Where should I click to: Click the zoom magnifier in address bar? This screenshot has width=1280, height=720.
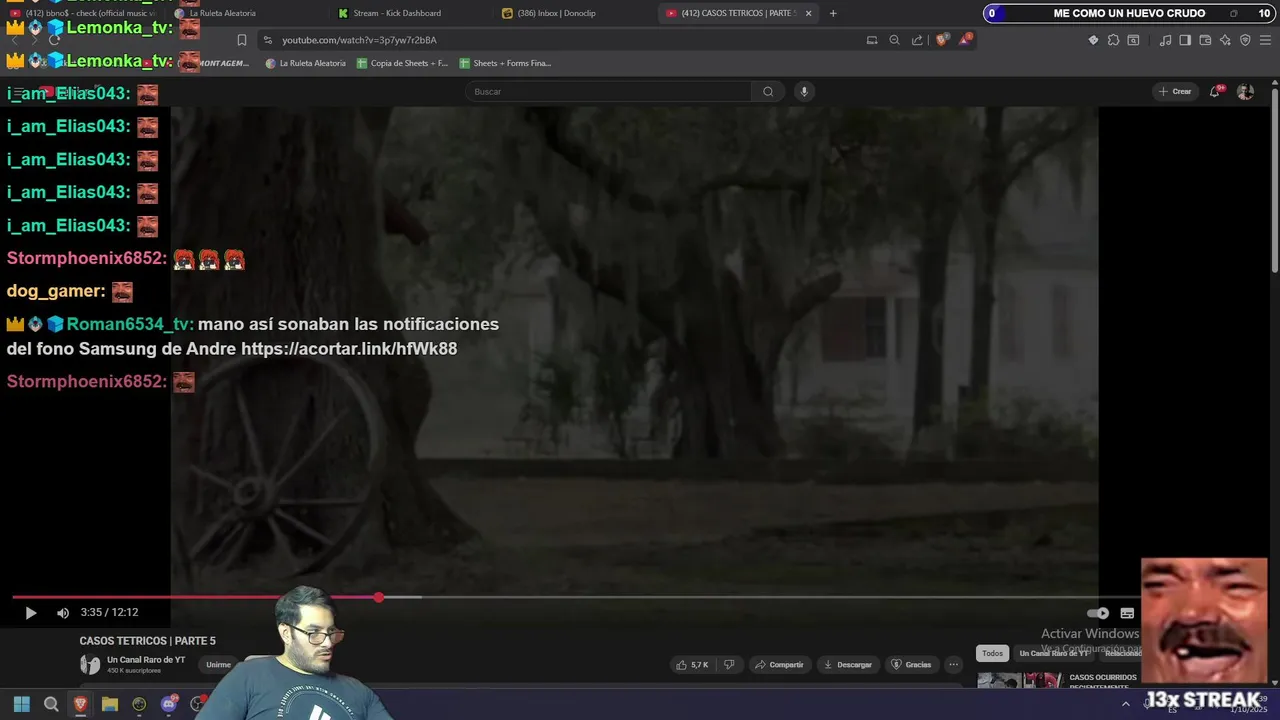[894, 40]
